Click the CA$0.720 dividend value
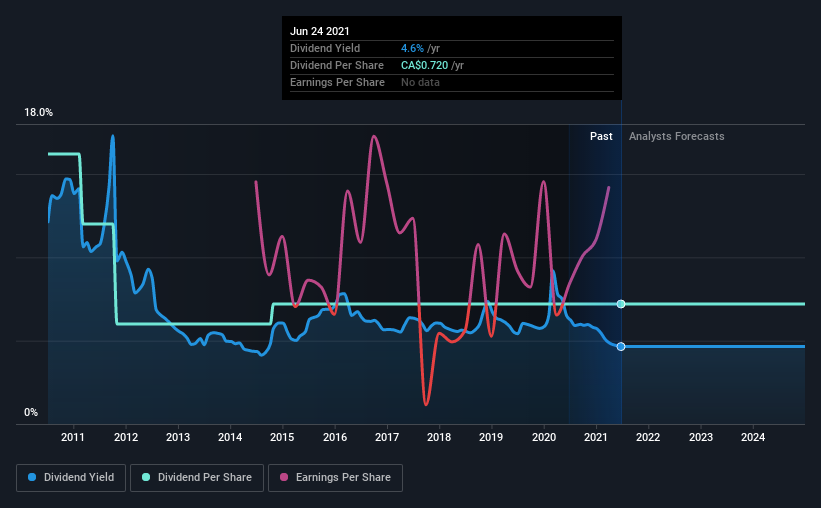 [425, 65]
